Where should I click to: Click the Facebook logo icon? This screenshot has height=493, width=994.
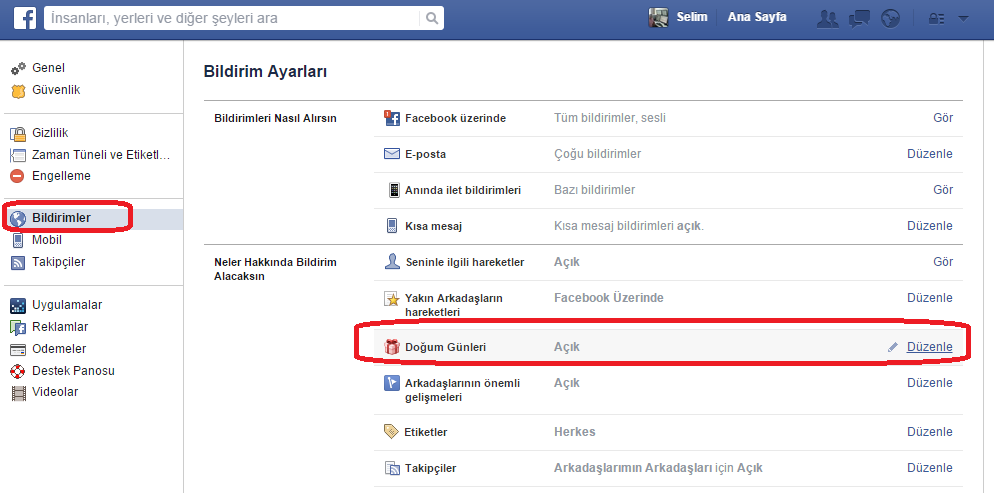click(24, 18)
